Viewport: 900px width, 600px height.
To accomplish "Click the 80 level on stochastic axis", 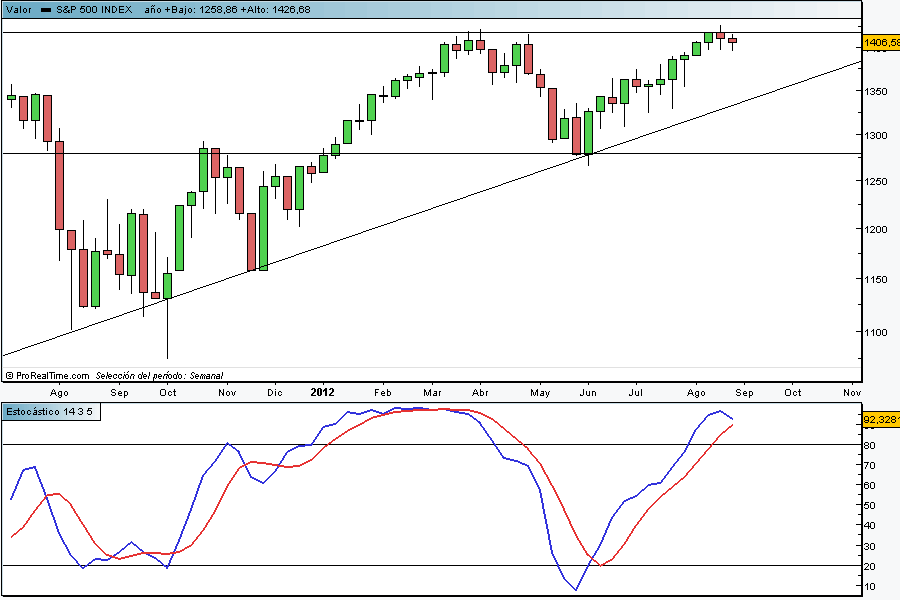I will [871, 445].
